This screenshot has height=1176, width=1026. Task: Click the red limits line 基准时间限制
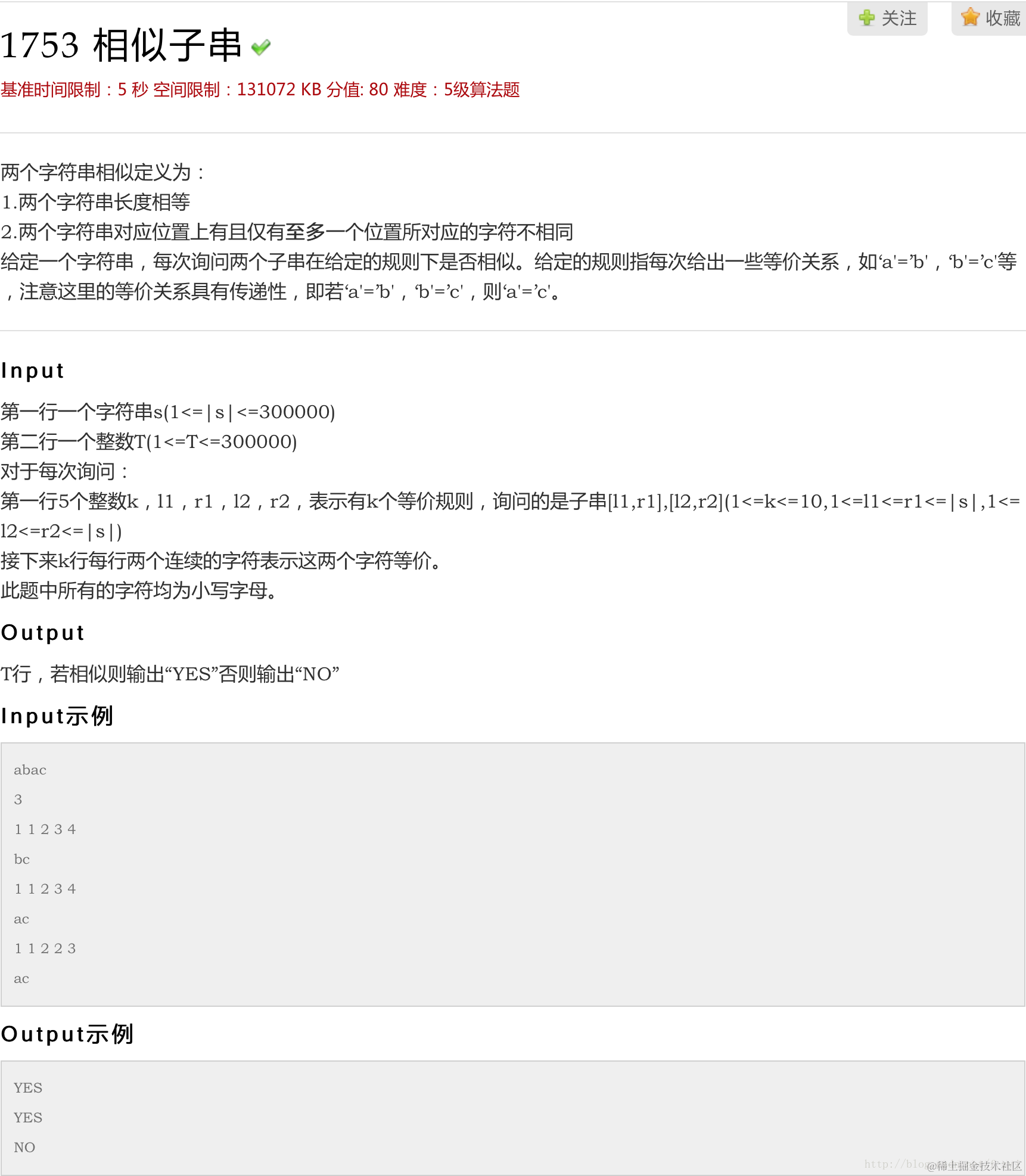(x=260, y=90)
